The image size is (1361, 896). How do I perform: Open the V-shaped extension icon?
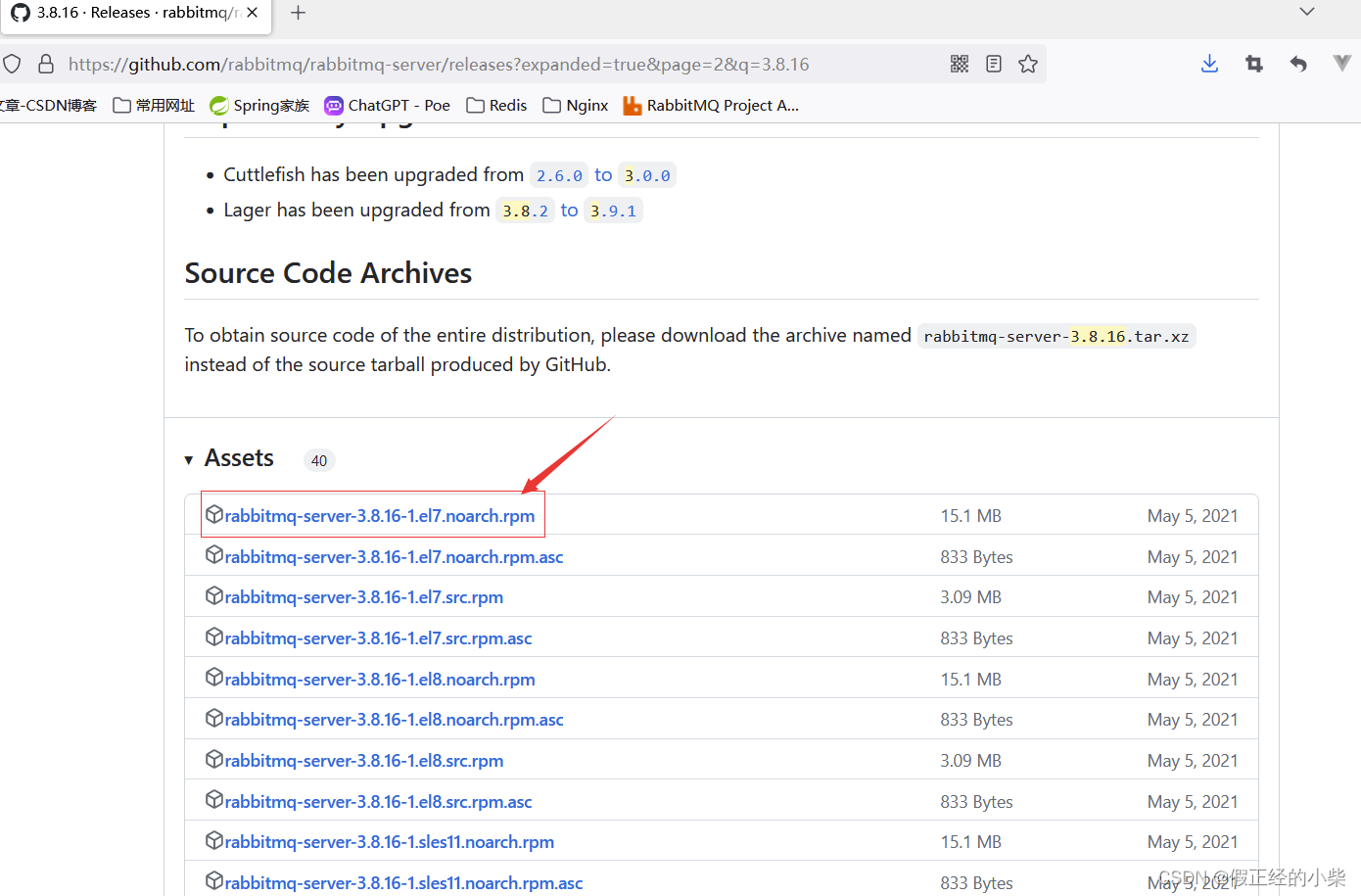tap(1342, 64)
